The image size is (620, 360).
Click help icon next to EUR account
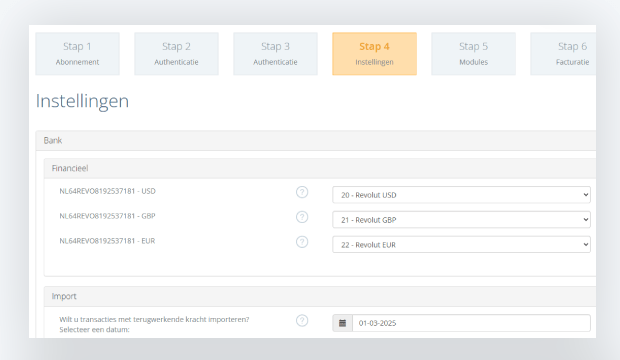click(302, 242)
